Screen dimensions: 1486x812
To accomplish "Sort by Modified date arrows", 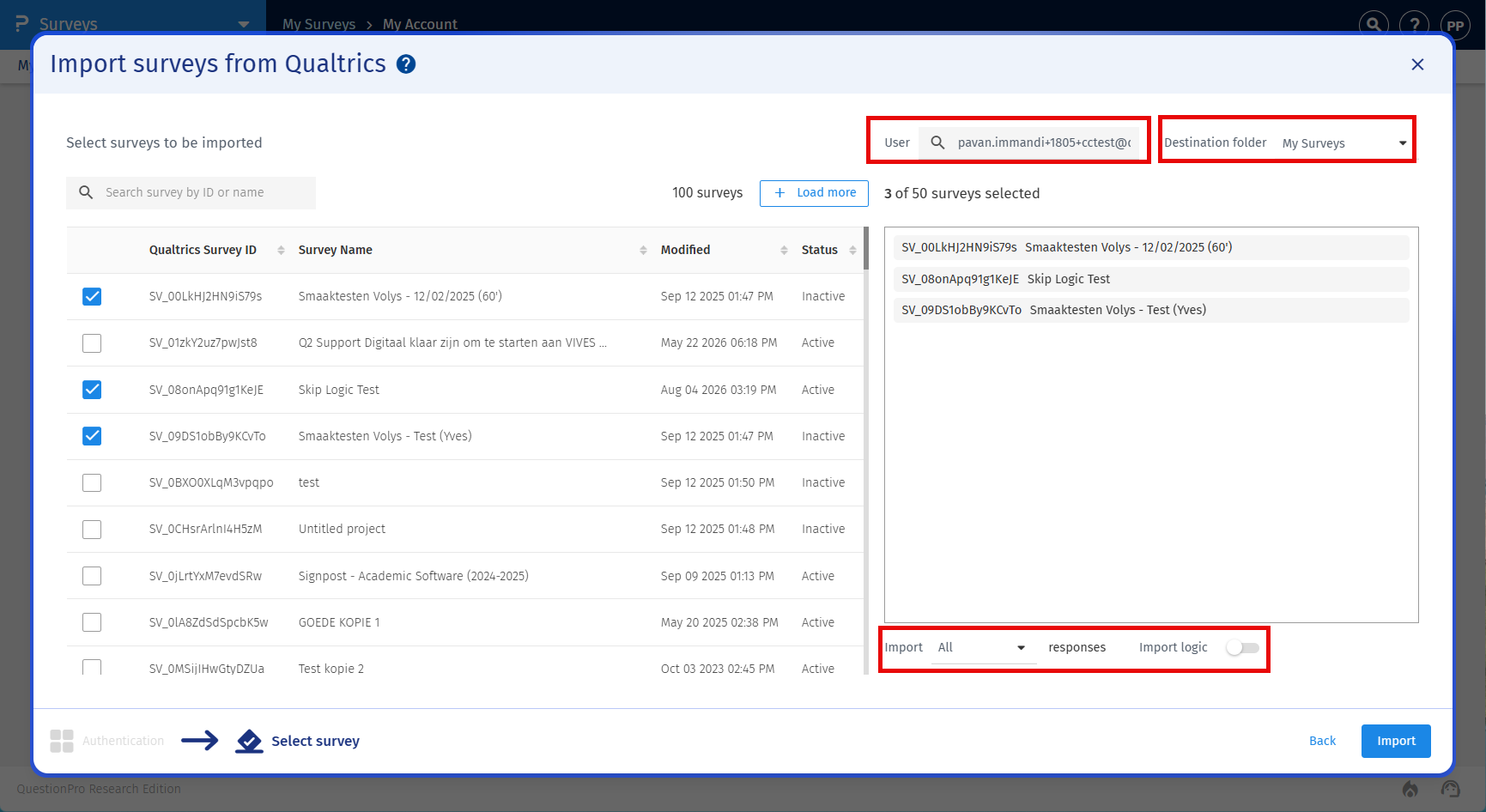I will [x=784, y=250].
